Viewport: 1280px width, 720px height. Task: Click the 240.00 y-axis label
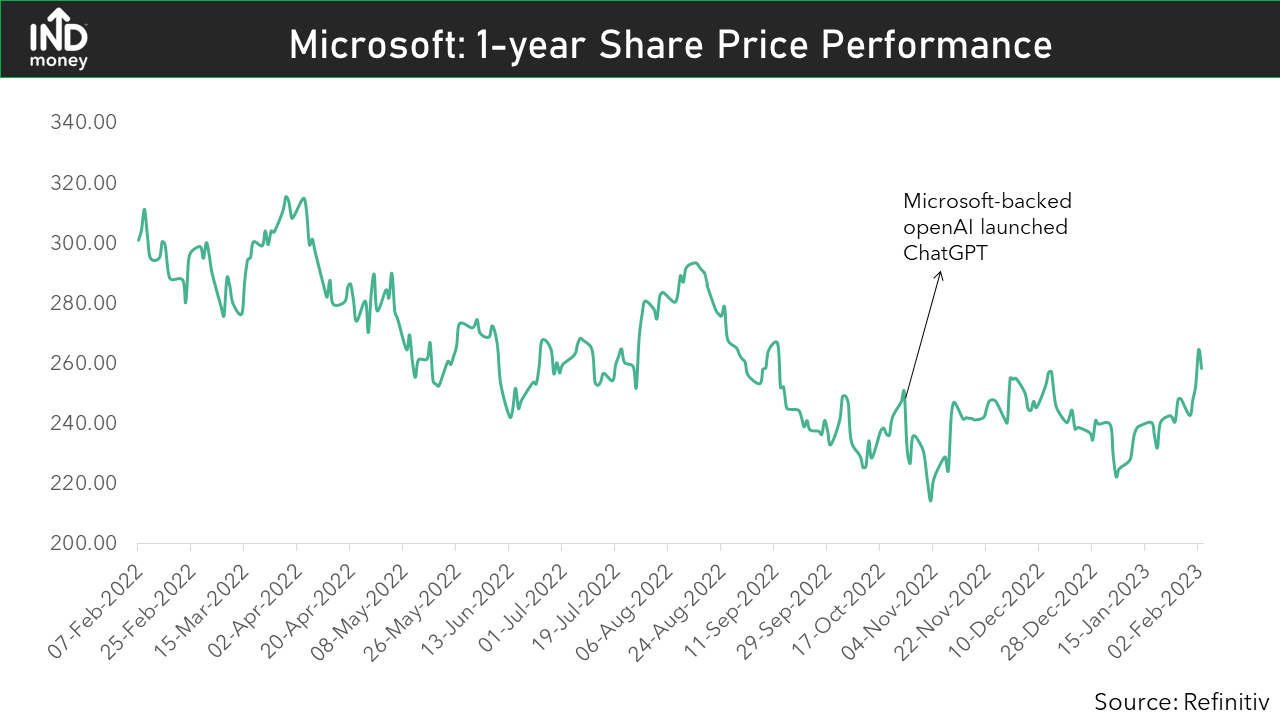(83, 423)
